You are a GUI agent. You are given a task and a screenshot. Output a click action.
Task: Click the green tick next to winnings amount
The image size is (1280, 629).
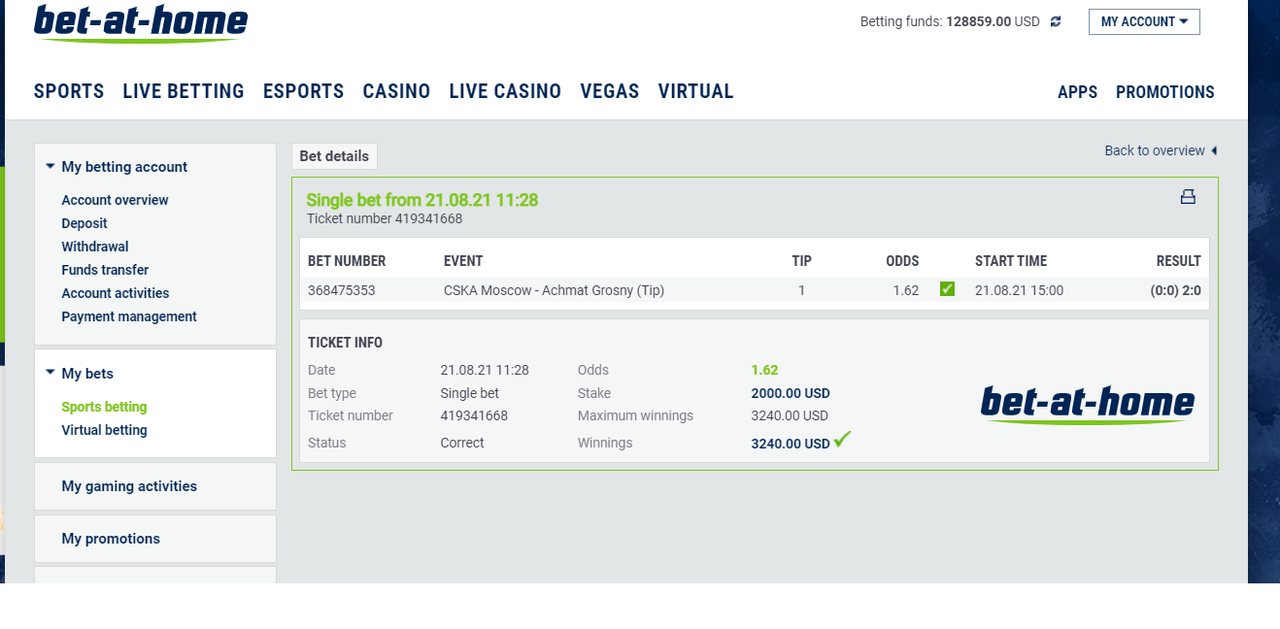(x=842, y=439)
